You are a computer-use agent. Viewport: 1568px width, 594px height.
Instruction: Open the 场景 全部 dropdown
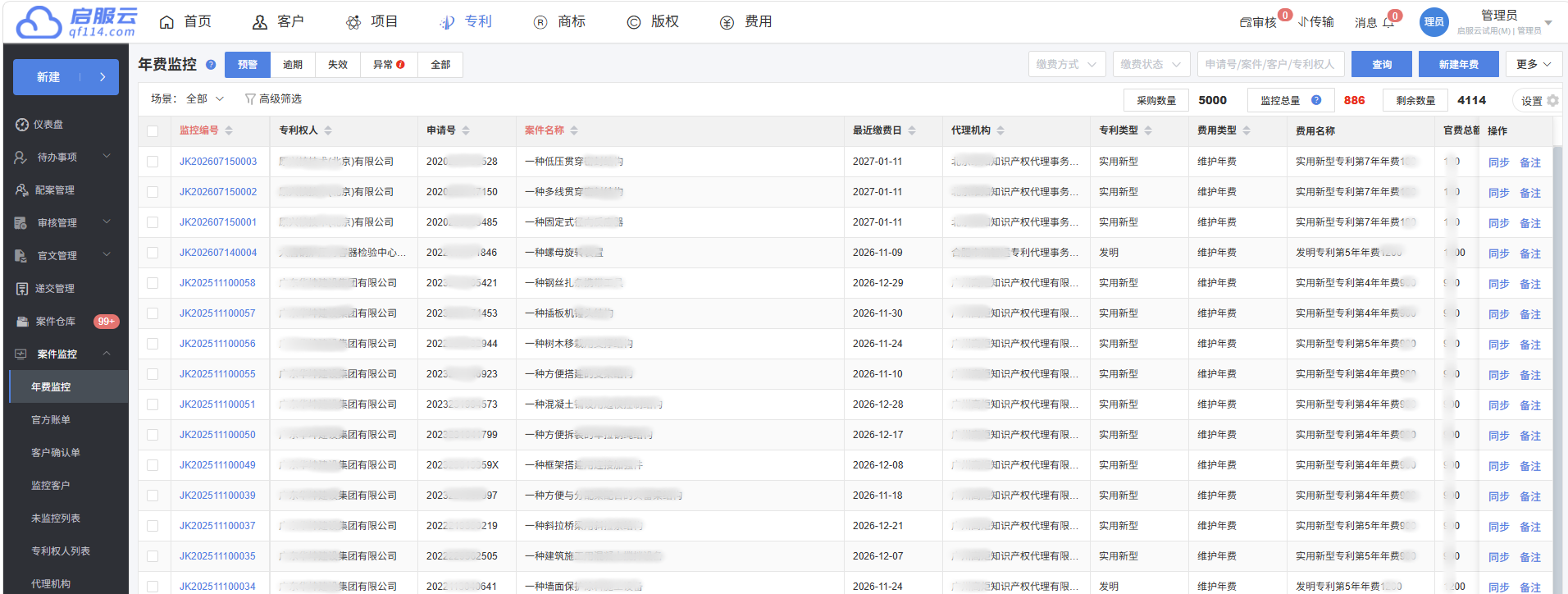tap(205, 98)
